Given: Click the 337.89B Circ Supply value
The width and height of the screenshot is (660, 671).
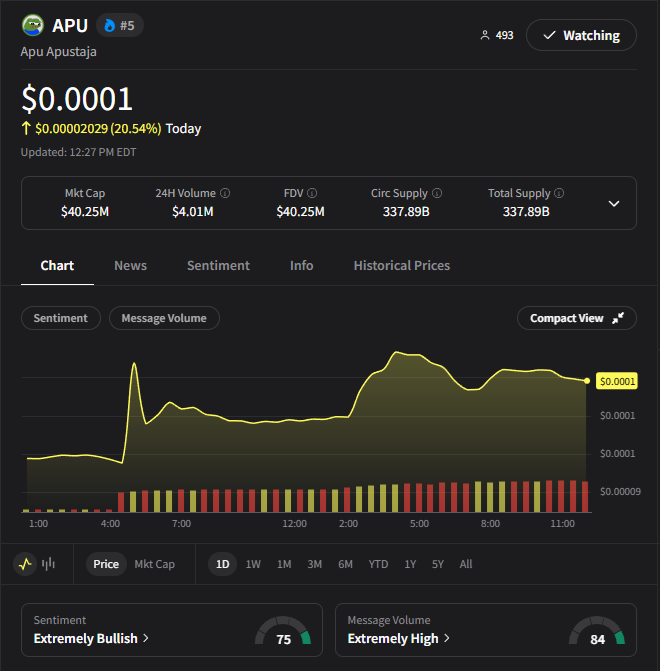Looking at the screenshot, I should coord(406,211).
